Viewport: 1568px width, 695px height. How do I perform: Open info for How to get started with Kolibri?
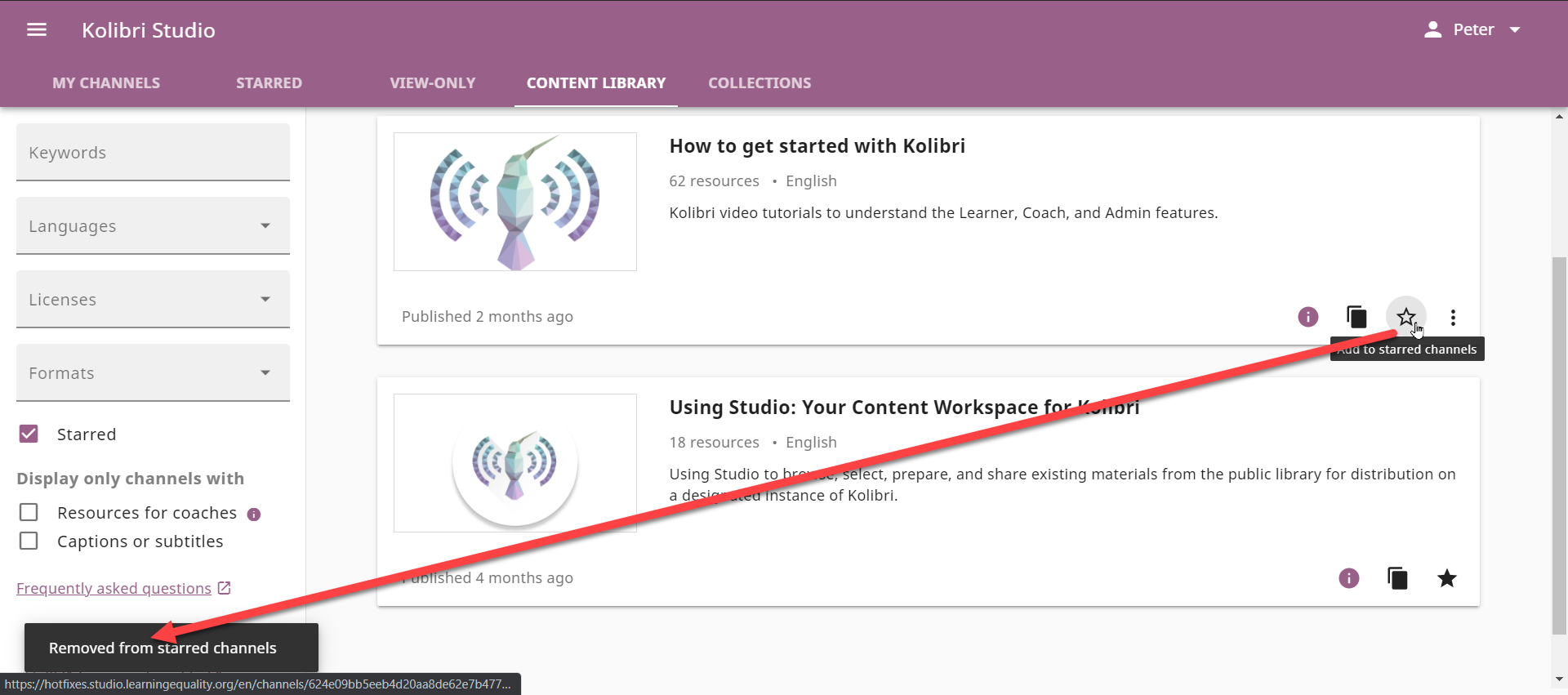coord(1307,317)
